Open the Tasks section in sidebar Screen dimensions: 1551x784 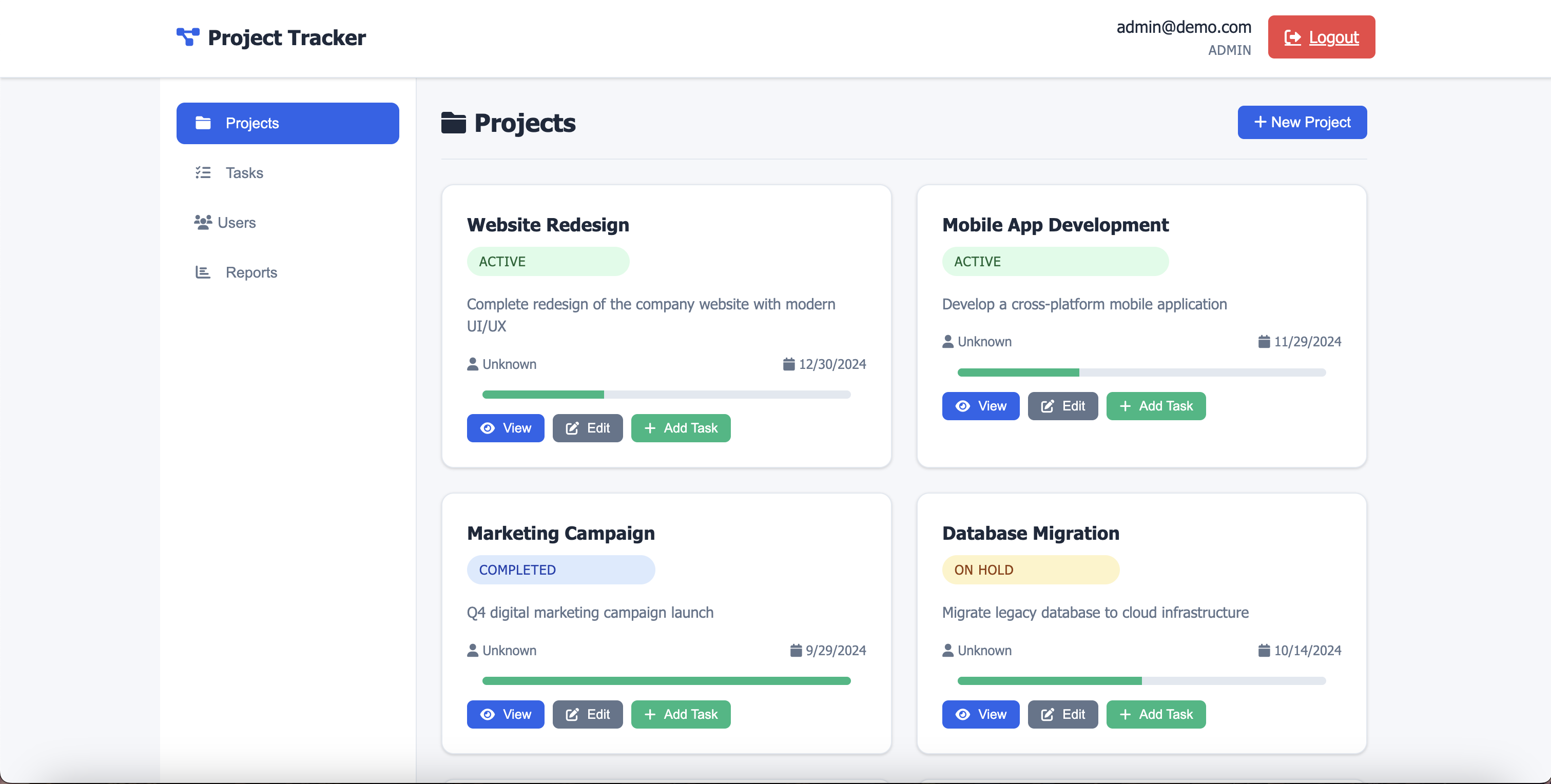click(244, 173)
